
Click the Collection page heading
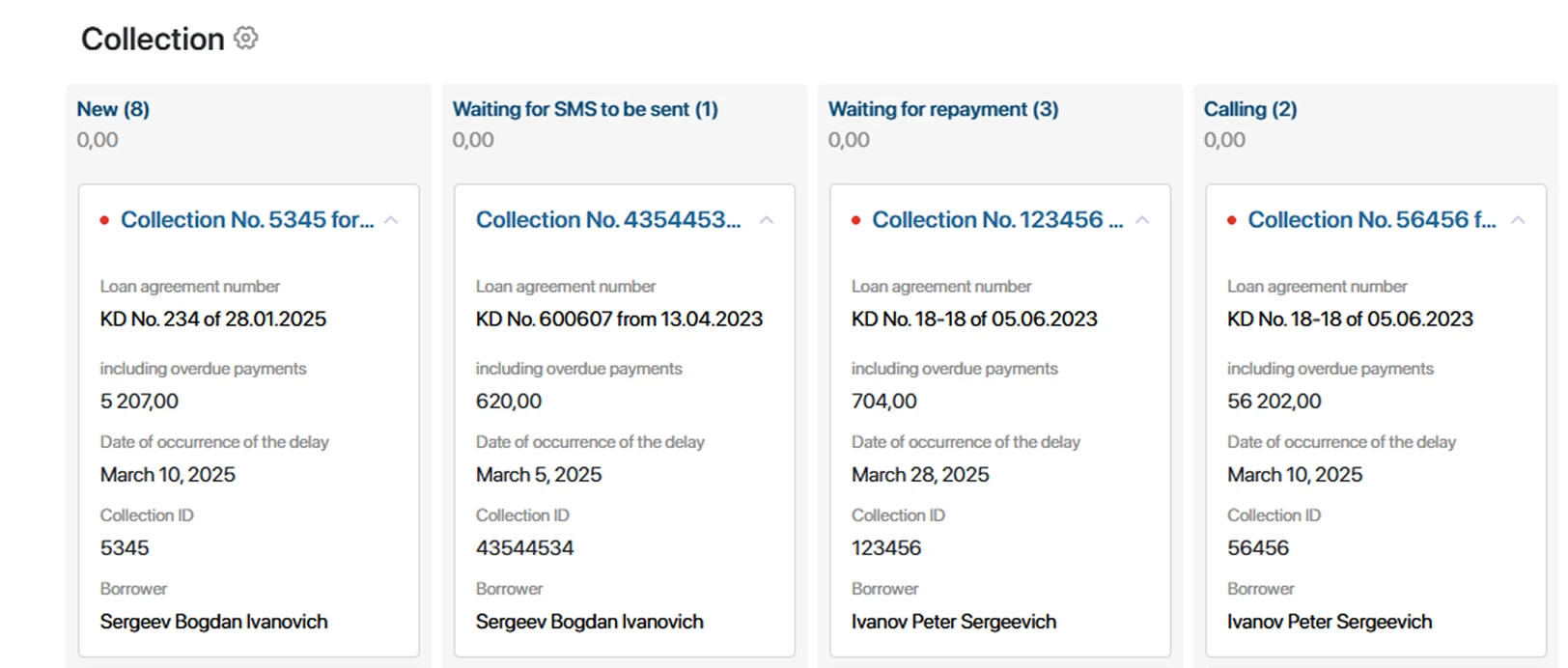tap(153, 40)
